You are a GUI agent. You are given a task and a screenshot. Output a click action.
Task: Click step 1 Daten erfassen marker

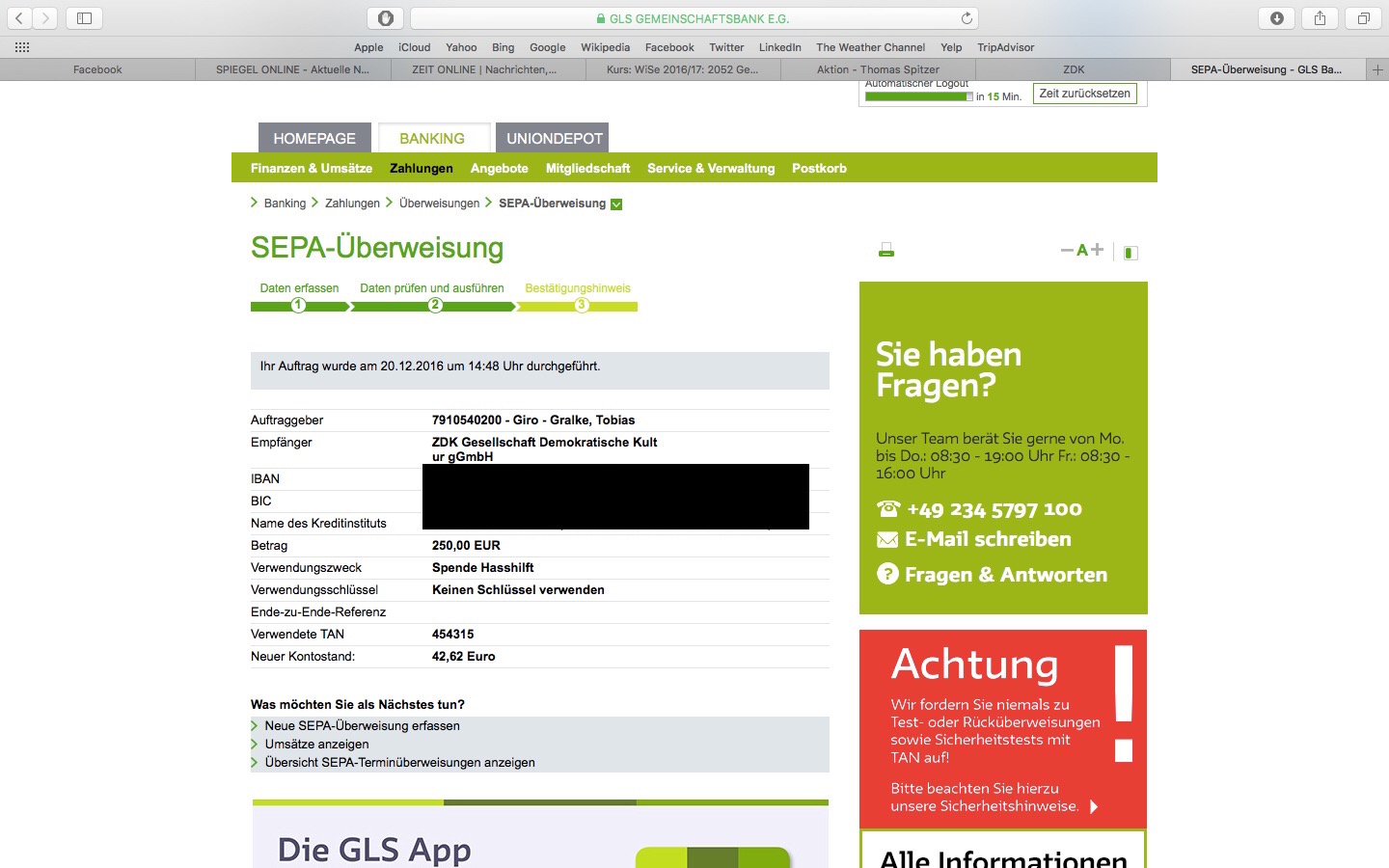[299, 305]
